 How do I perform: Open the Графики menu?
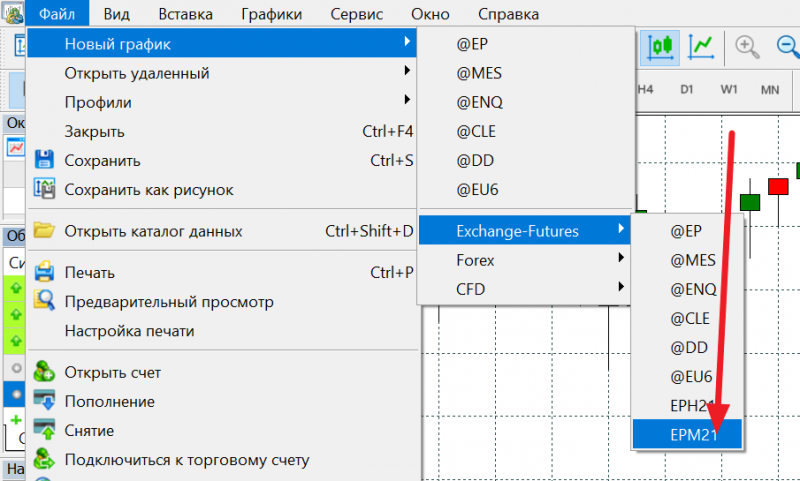(271, 14)
